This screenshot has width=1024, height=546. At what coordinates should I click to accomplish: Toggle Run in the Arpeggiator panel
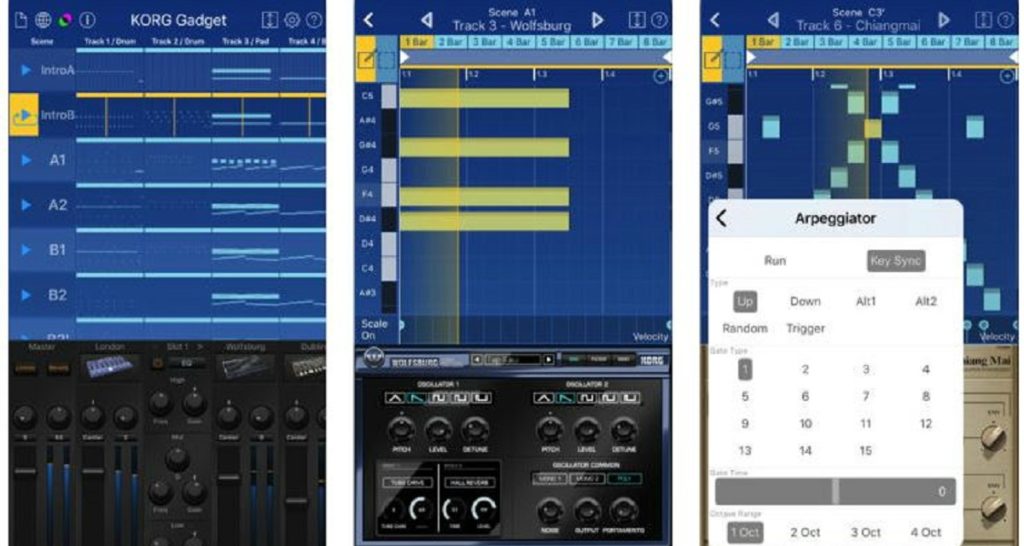tap(775, 261)
